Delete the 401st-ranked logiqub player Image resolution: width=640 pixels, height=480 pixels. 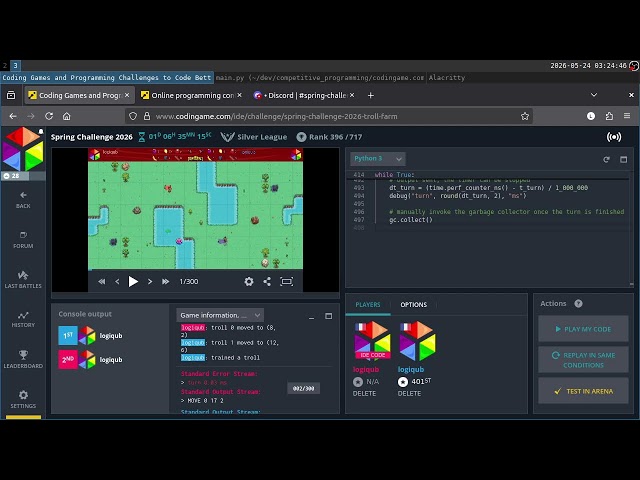pos(409,393)
